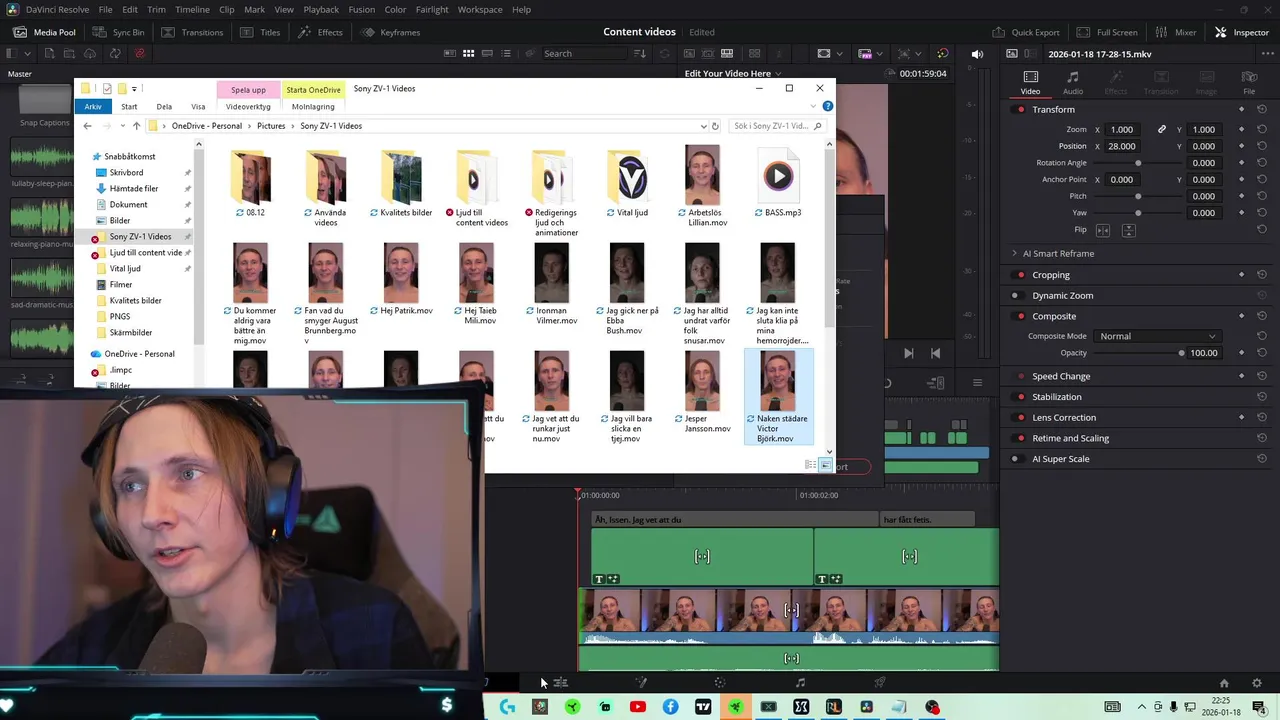Viewport: 1280px width, 720px height.
Task: Open the Sync Bin panel
Action: point(118,32)
